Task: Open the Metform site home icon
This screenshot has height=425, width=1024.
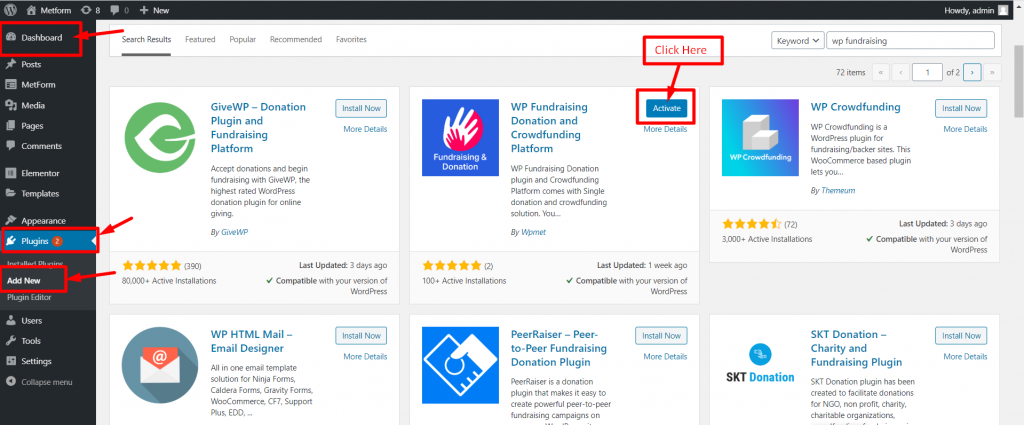Action: [x=31, y=10]
